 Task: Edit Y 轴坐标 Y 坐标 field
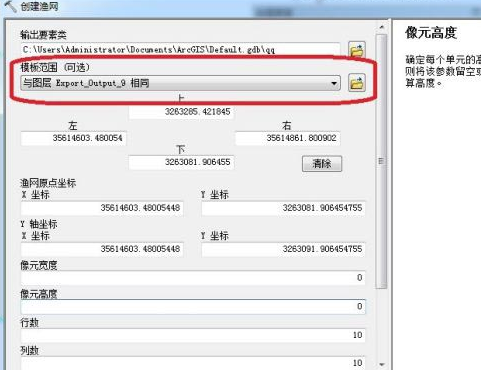click(x=283, y=249)
